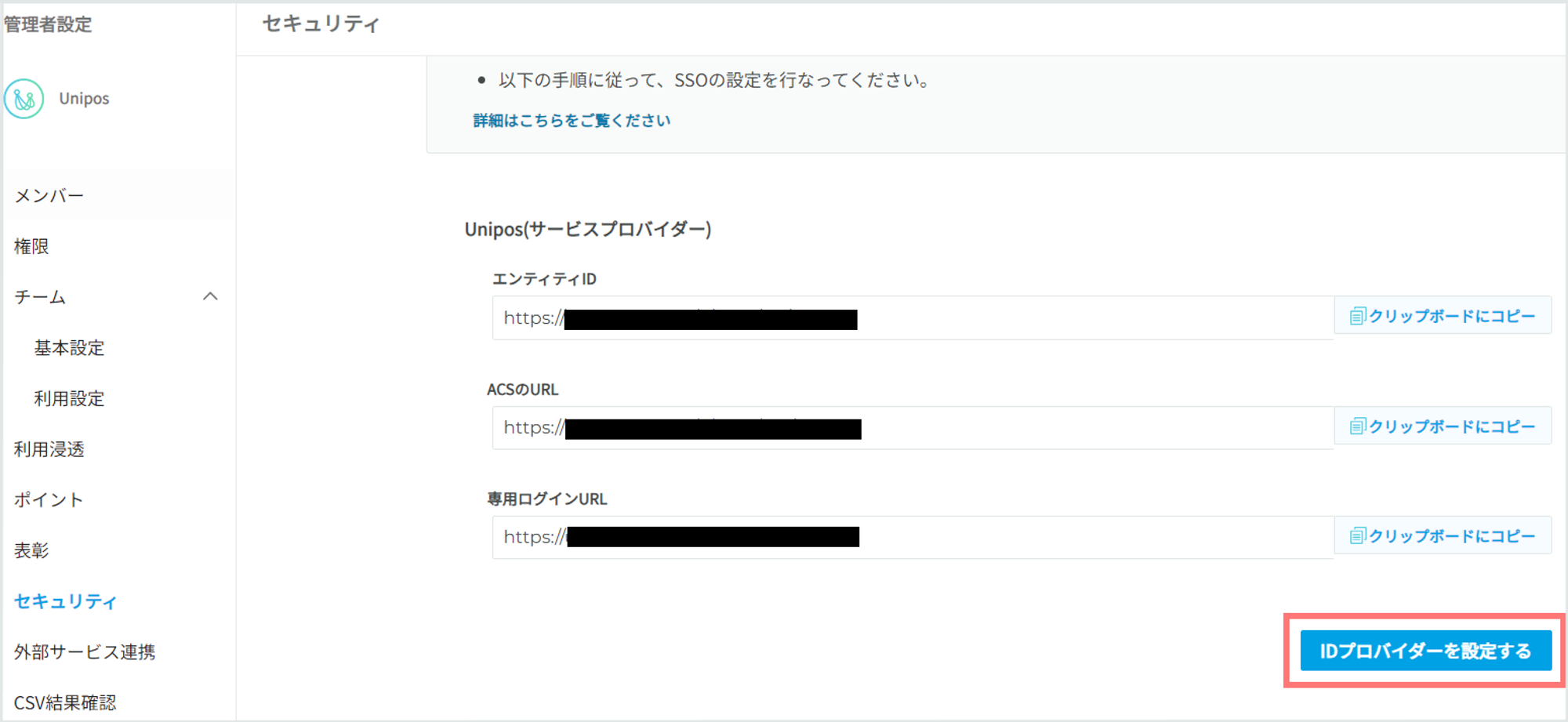Click the Unipos(サービスプロバイダー) heading
1568x722 pixels.
coord(588,229)
